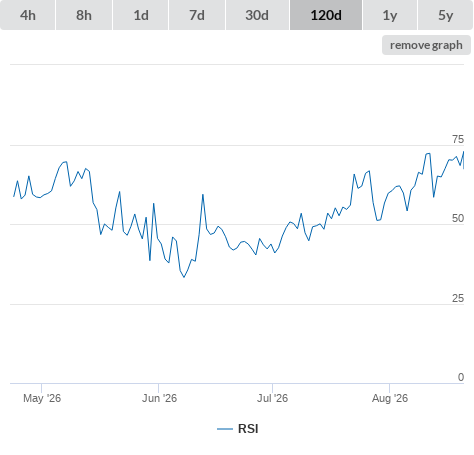Screen dimensions: 474x455
Task: Click the remove graph button
Action: (426, 45)
